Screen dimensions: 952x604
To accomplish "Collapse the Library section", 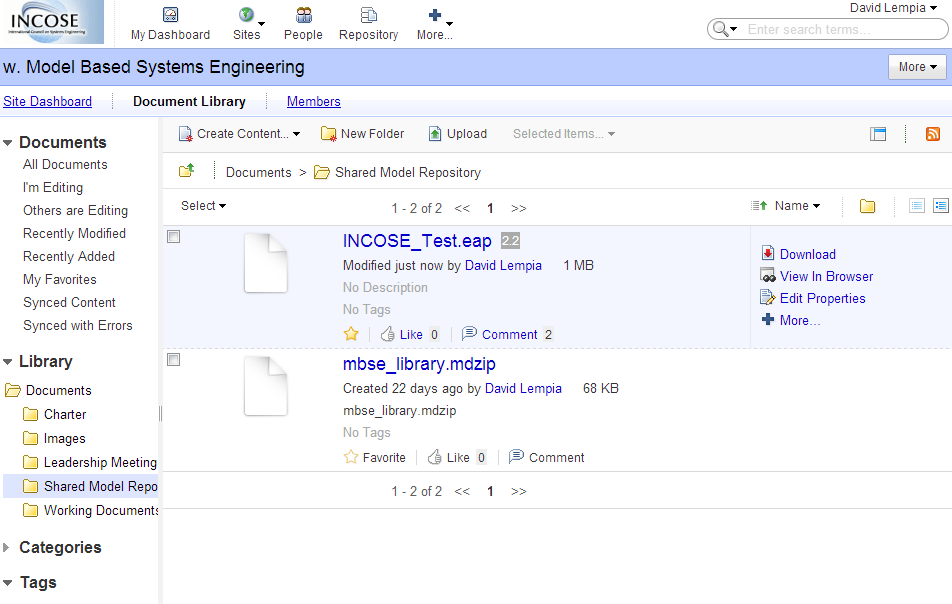I will click(x=7, y=362).
